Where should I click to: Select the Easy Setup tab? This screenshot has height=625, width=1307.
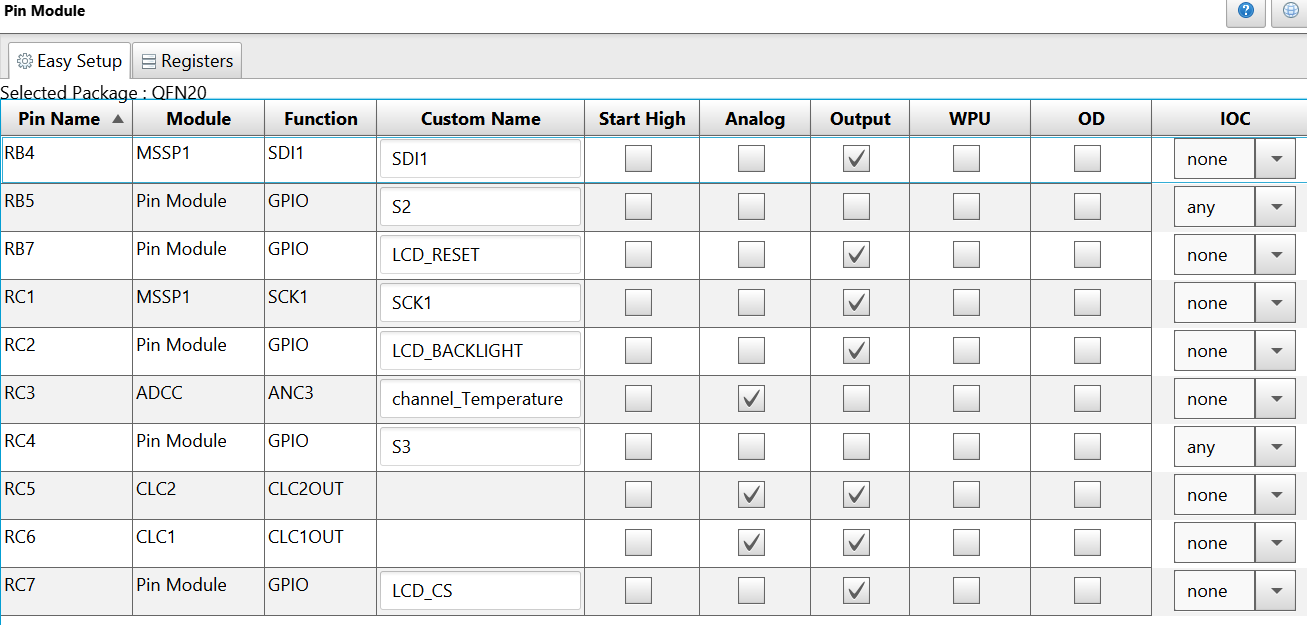tap(70, 61)
